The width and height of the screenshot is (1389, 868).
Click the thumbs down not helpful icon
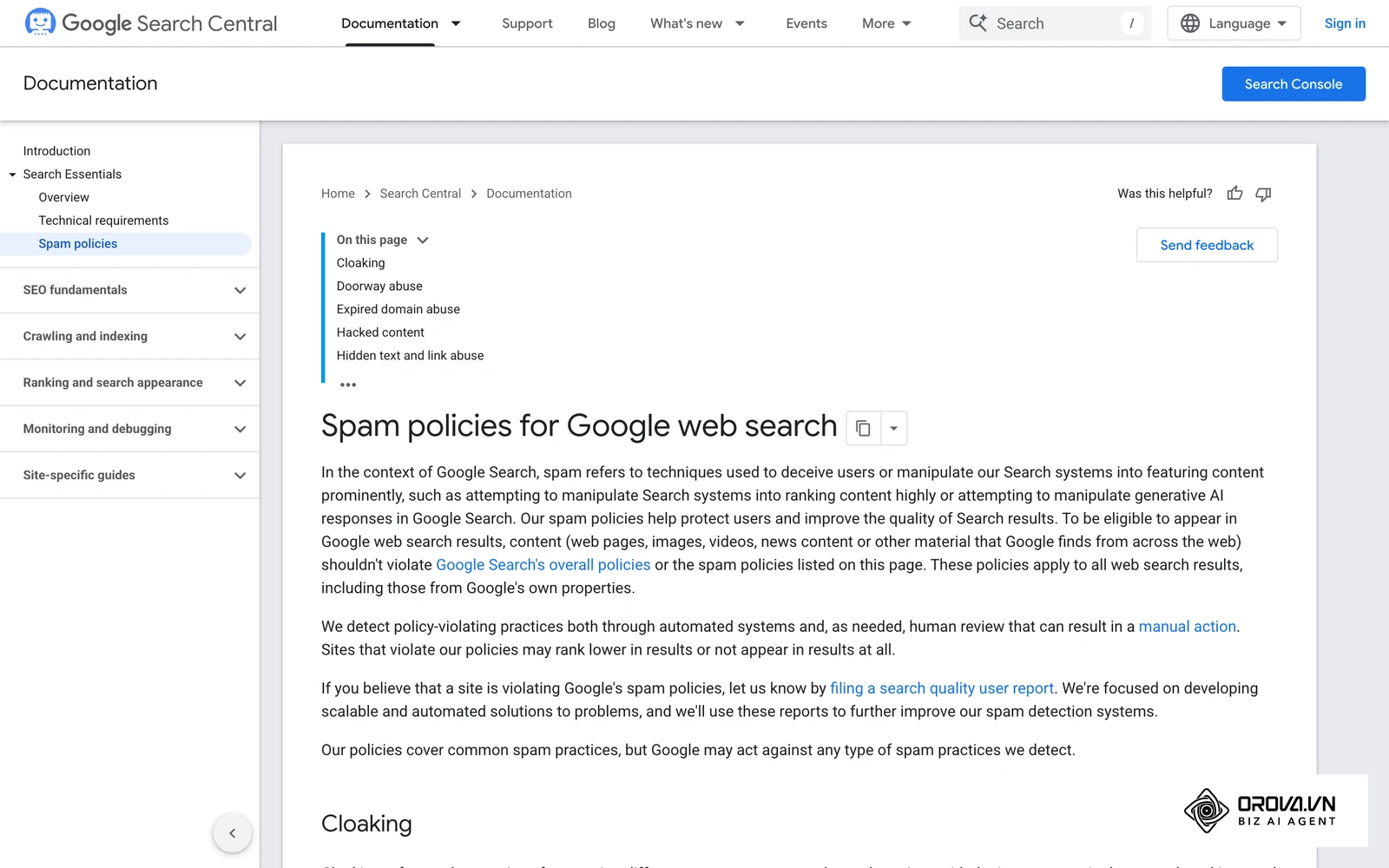[x=1263, y=194]
